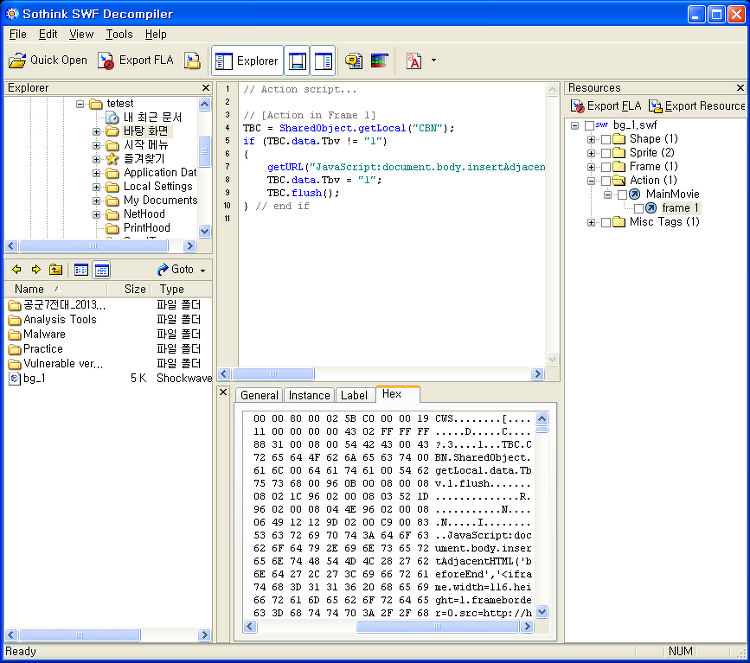Click Export FLA in Resources panel
Viewport: 750px width, 663px height.
click(x=606, y=106)
